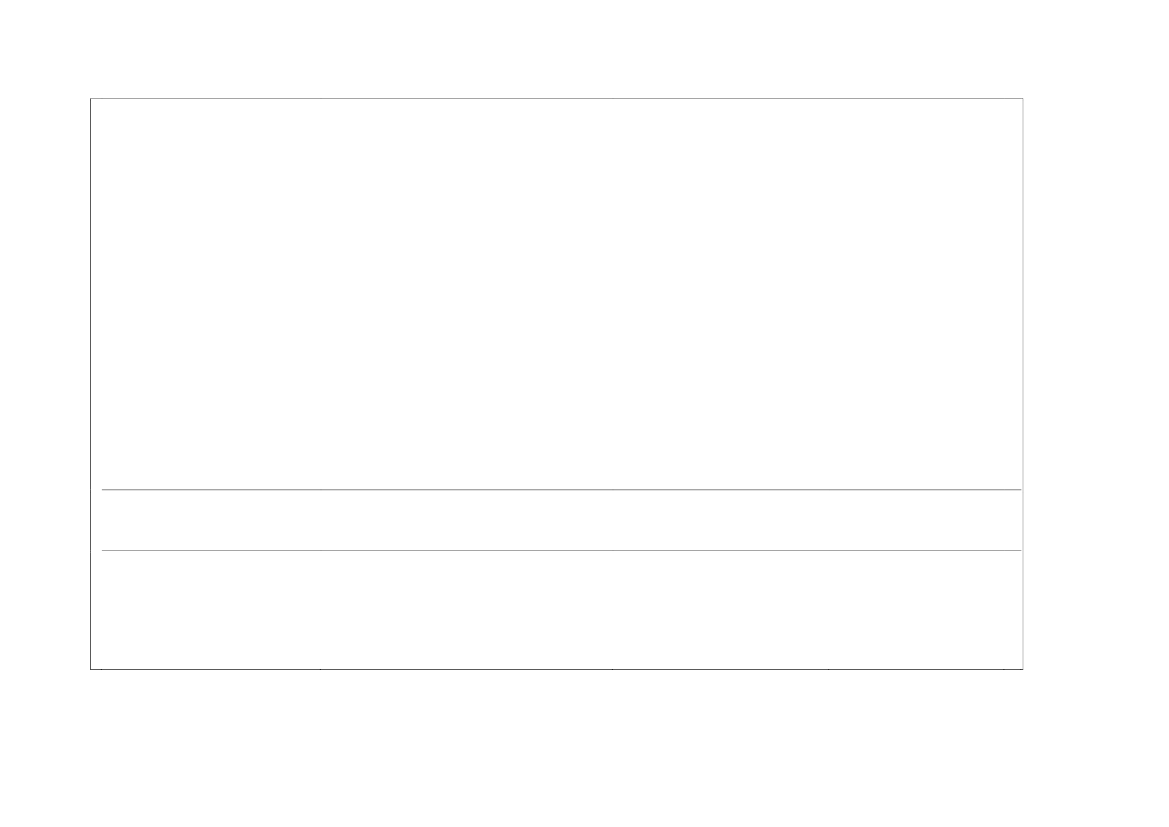The height and width of the screenshot is (827, 1169).
Task: Click the bottom-left corner of the bordered box
Action: click(91, 668)
